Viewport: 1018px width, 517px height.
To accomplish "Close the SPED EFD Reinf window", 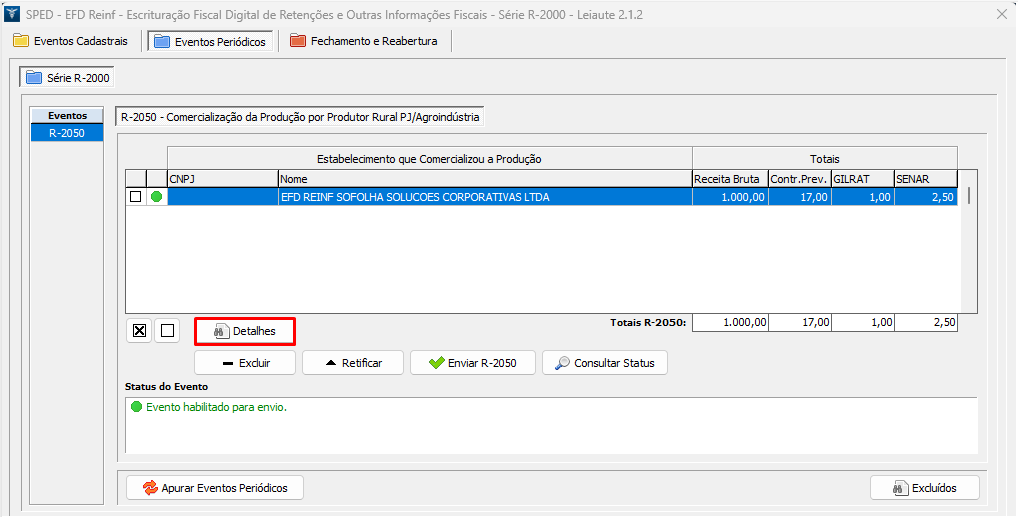I will click(1001, 14).
